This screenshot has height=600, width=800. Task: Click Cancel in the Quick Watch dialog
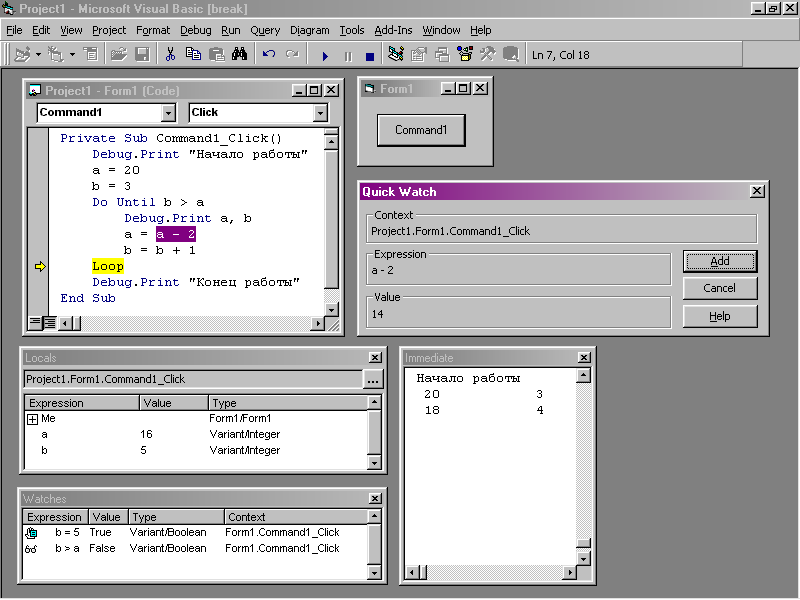tap(719, 288)
